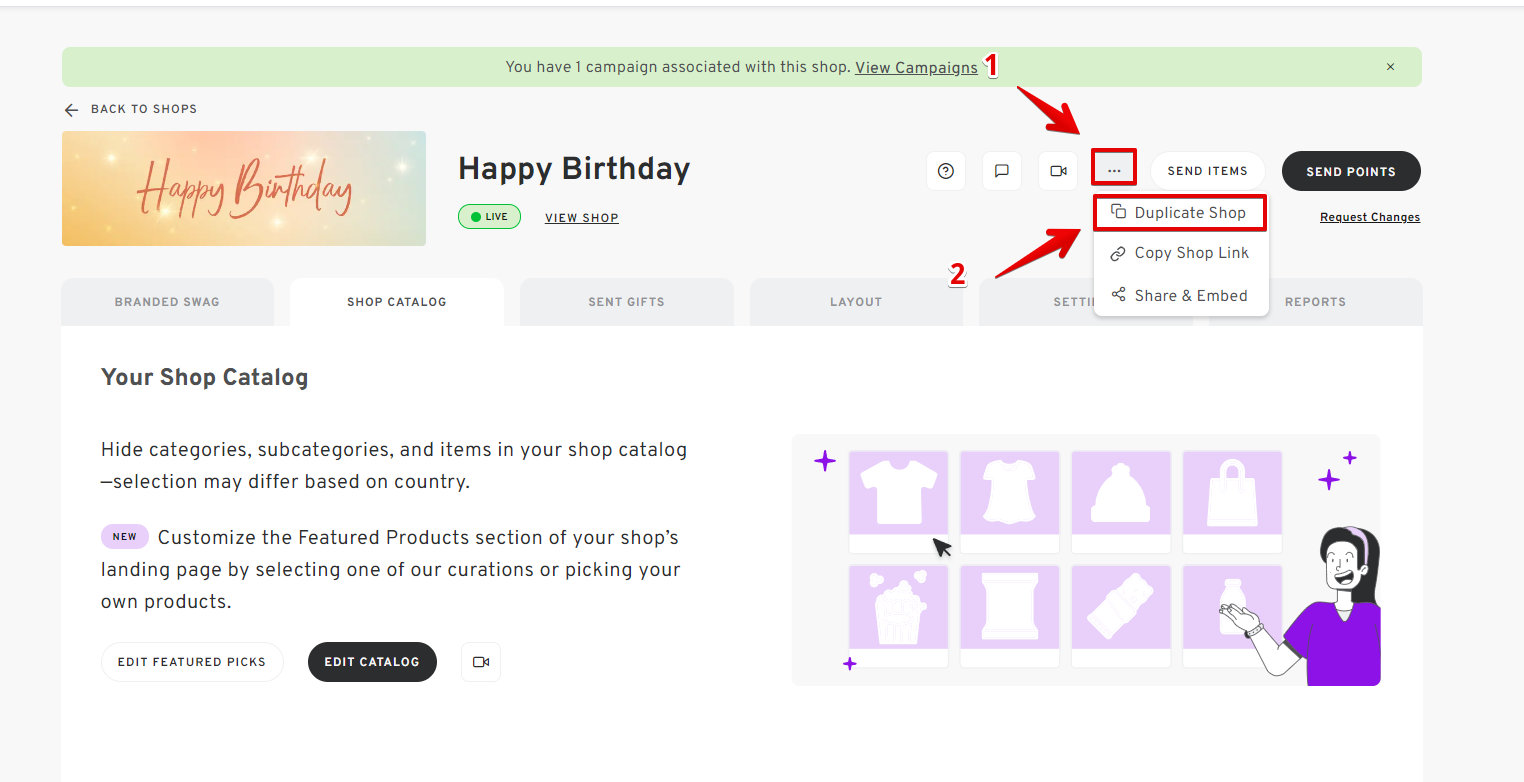The image size is (1524, 782).
Task: Click the back arrow to shops
Action: click(x=71, y=109)
